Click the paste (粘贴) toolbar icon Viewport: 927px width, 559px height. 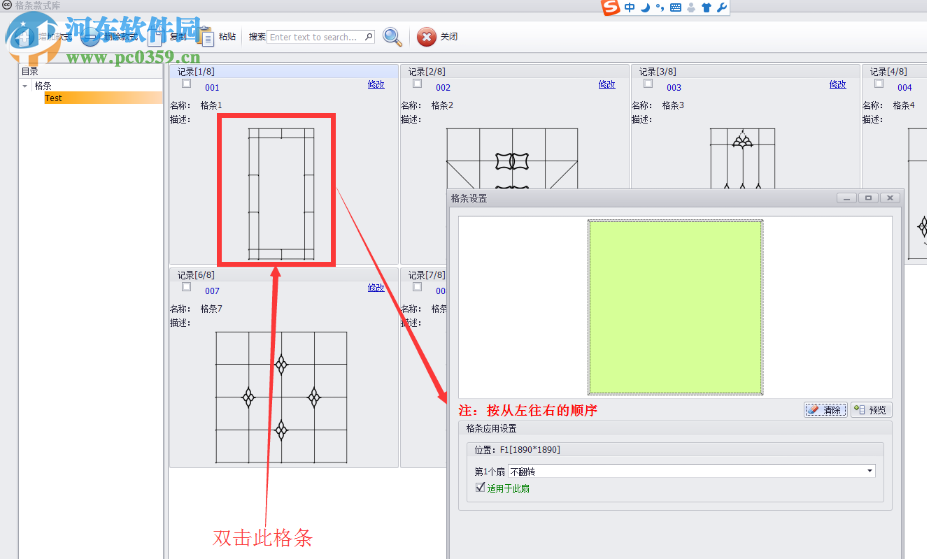[206, 37]
